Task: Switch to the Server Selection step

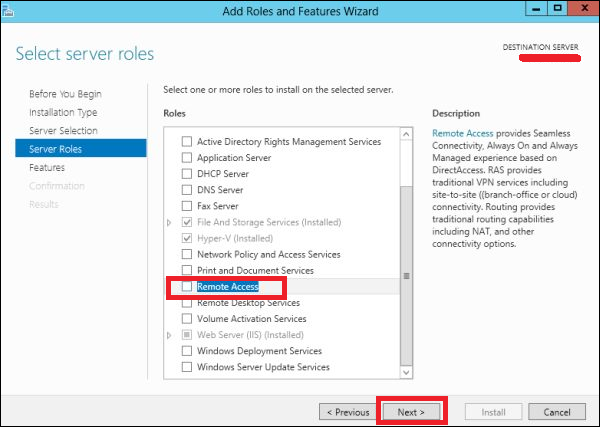Action: 63,131
